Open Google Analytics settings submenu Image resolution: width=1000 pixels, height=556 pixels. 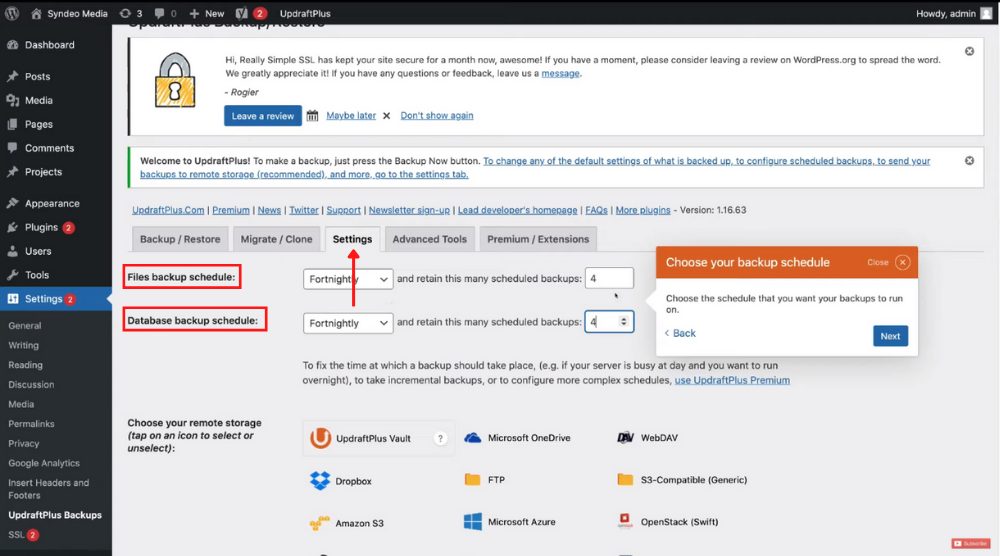tap(44, 464)
